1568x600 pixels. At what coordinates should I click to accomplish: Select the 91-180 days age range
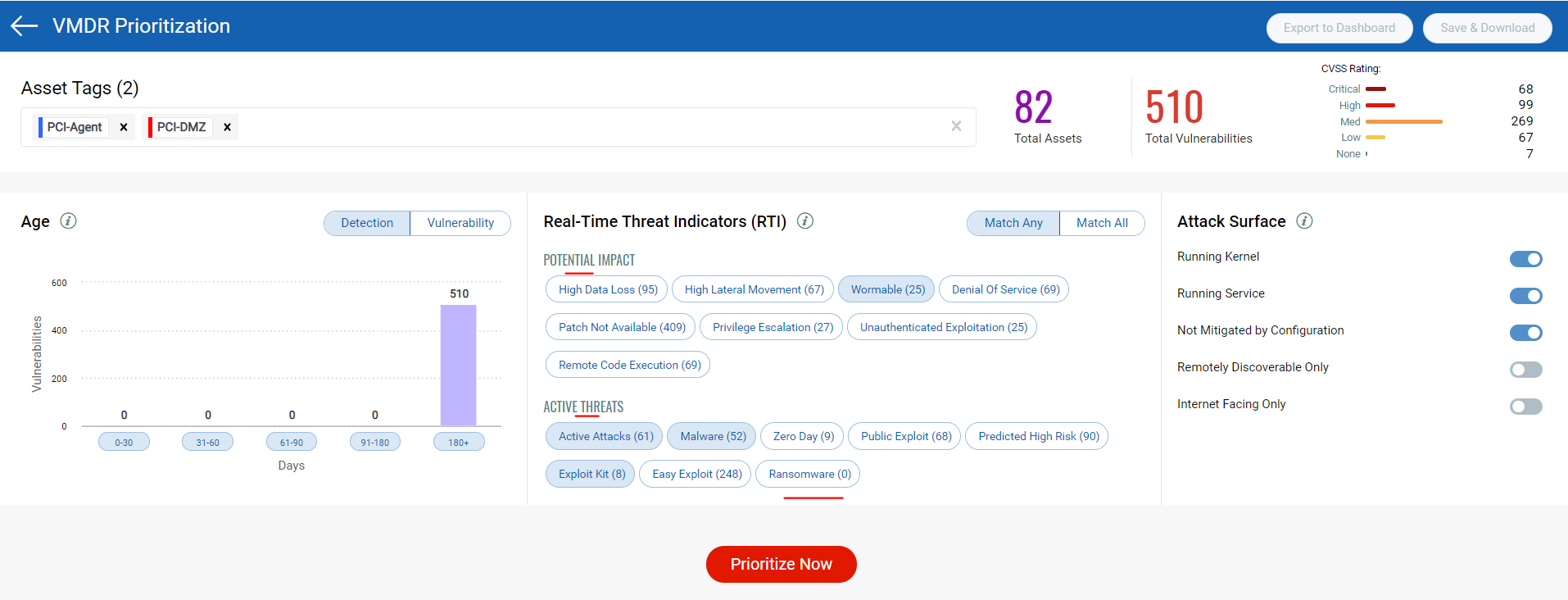click(x=375, y=443)
